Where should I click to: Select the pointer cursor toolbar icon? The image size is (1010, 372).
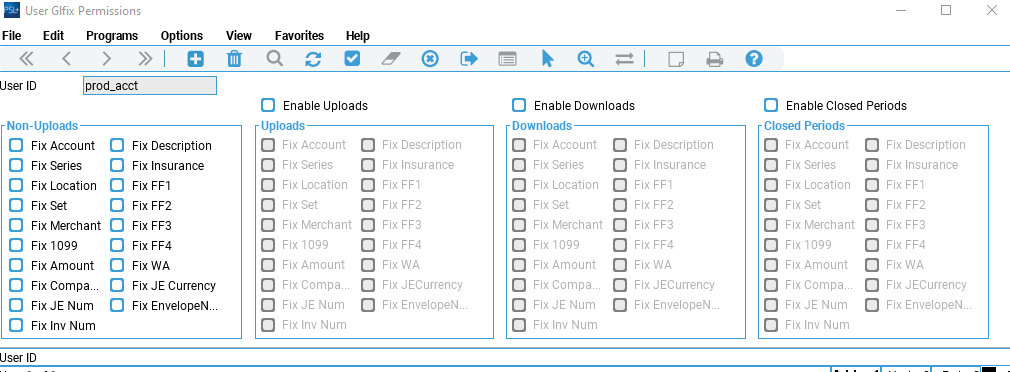pyautogui.click(x=548, y=59)
